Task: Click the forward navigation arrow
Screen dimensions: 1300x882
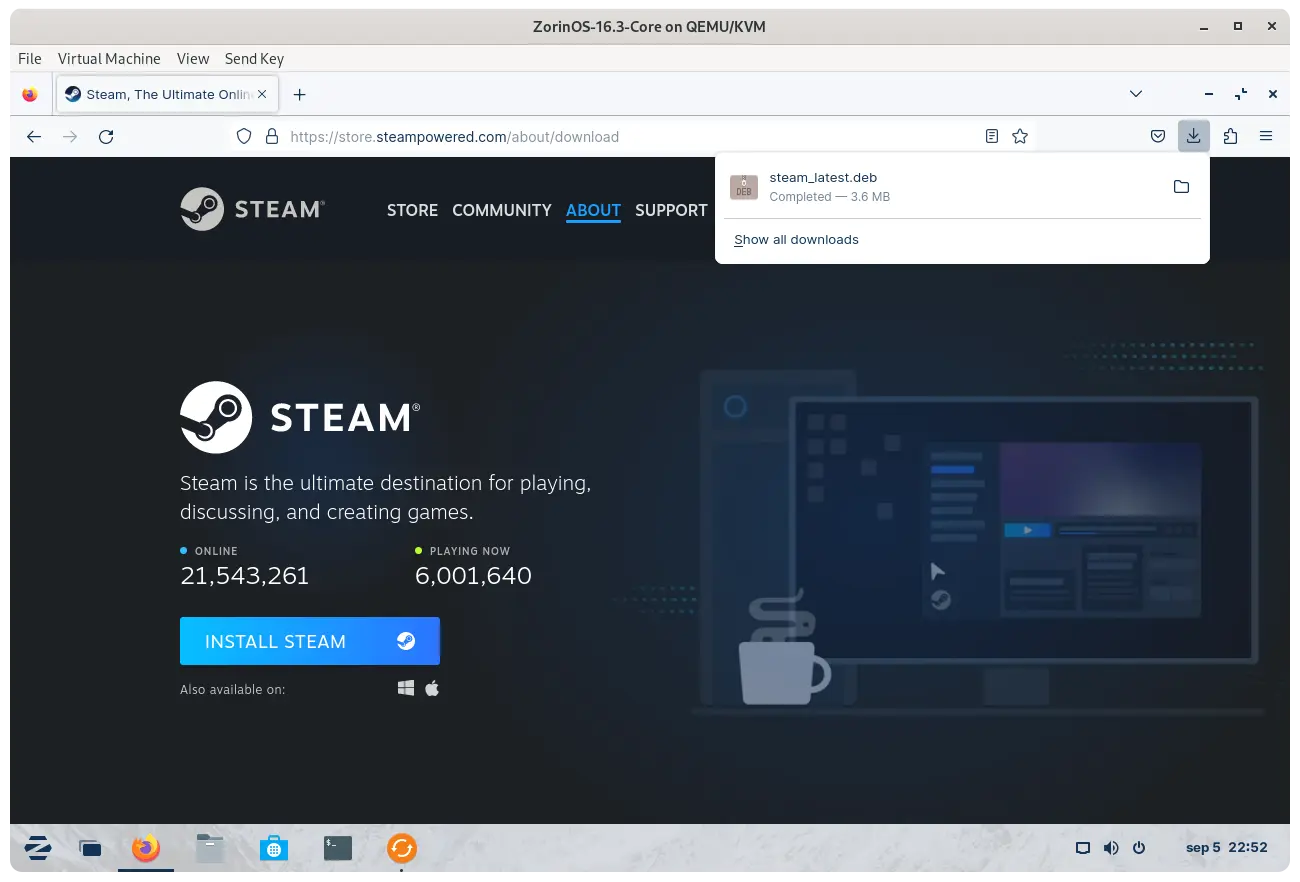Action: coord(70,136)
